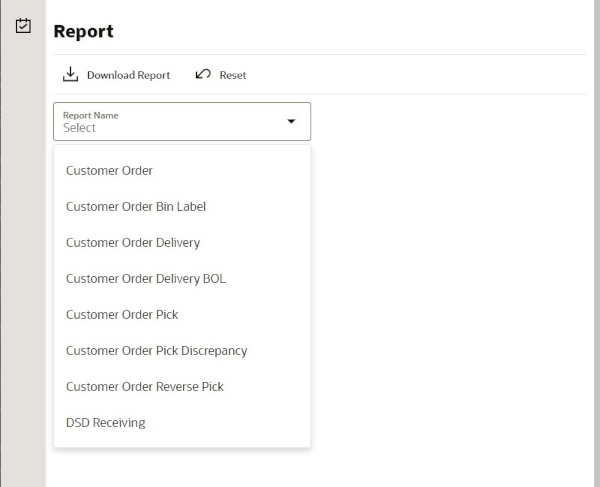
Task: Click the Report Name field label
Action: pyautogui.click(x=91, y=115)
